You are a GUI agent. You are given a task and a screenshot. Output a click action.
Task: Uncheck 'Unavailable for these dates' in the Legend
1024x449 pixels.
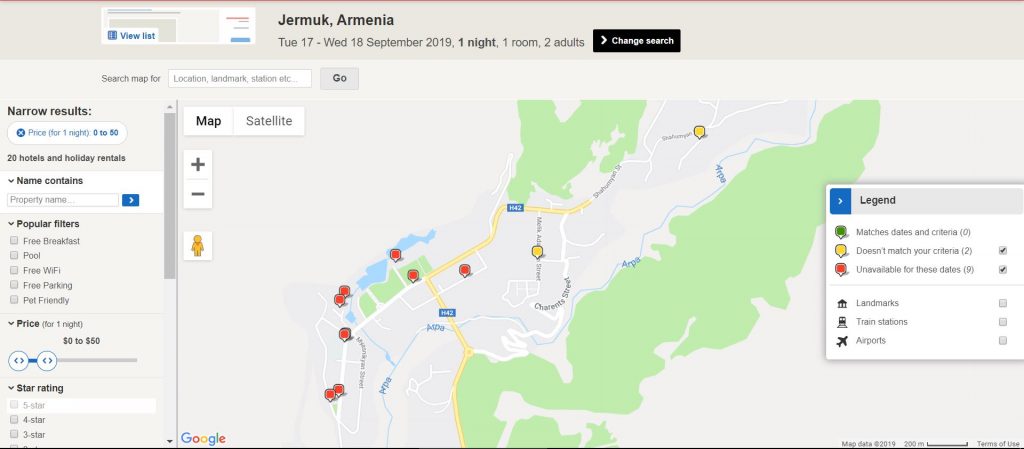coord(1002,270)
